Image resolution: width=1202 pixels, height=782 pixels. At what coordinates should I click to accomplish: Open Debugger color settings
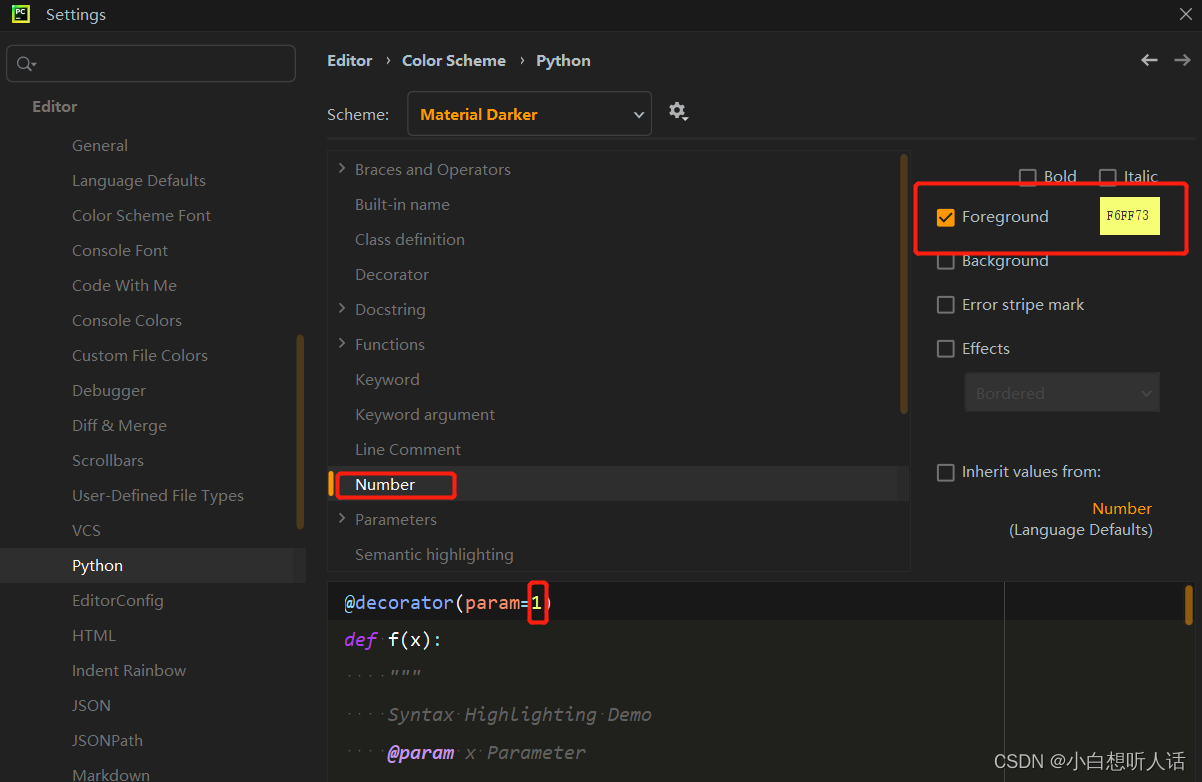[109, 390]
